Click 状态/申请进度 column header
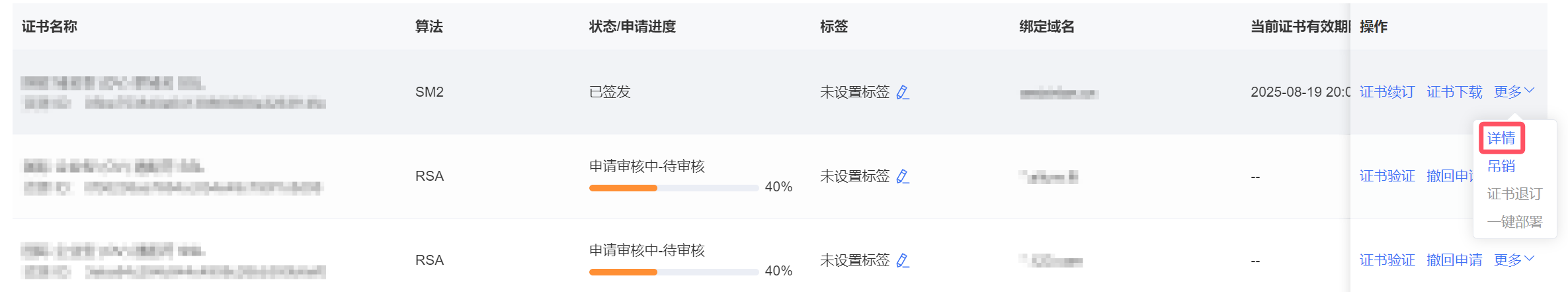This screenshot has height=292, width=1568. [632, 26]
